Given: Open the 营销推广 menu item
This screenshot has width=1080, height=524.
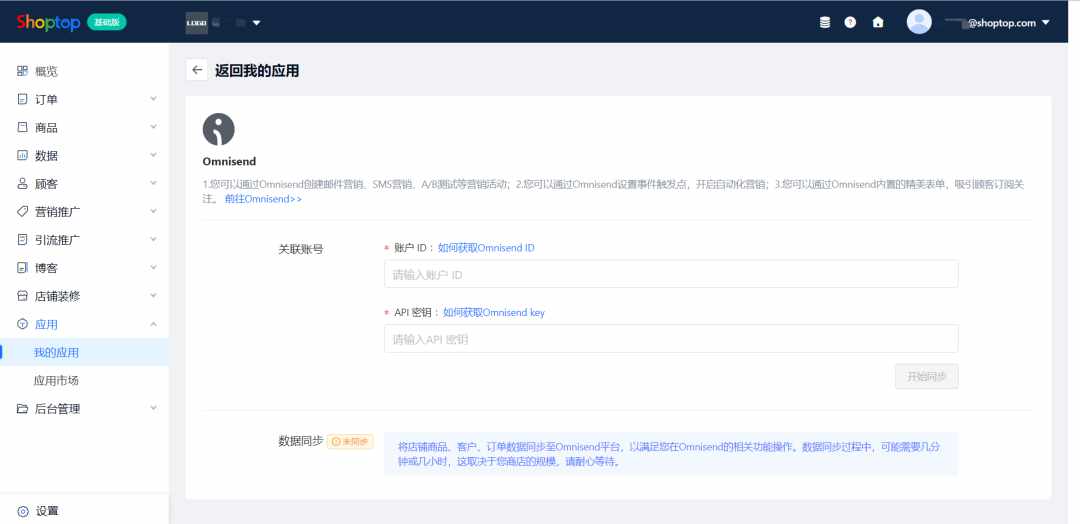Looking at the screenshot, I should (x=57, y=211).
